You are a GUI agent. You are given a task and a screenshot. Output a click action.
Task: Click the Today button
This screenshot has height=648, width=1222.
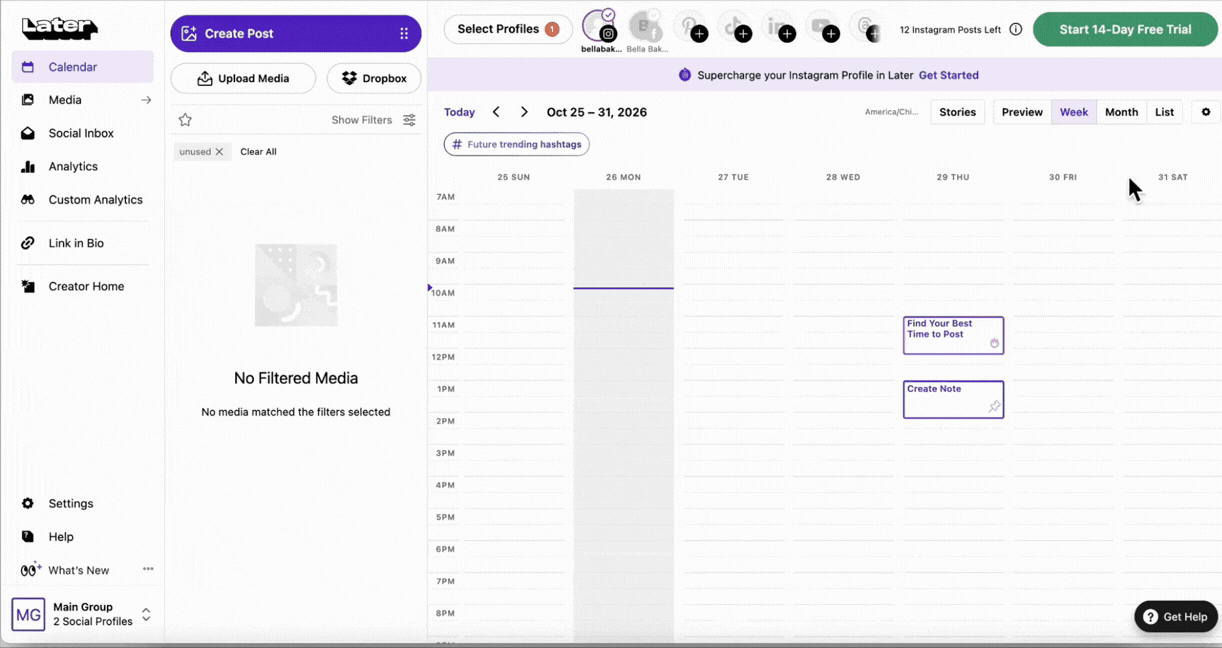point(460,112)
